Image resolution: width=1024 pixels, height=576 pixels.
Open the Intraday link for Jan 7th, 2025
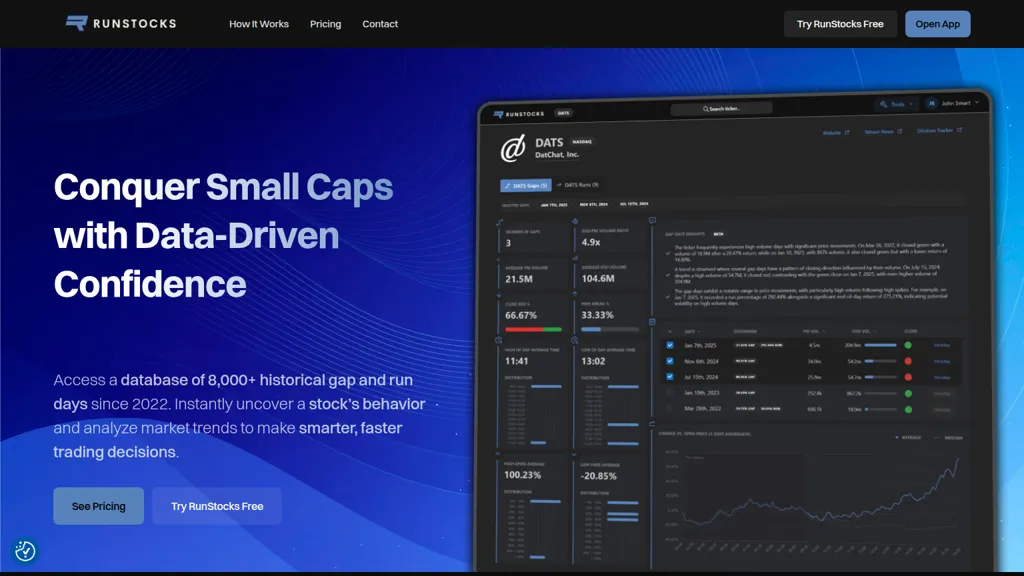click(x=942, y=345)
